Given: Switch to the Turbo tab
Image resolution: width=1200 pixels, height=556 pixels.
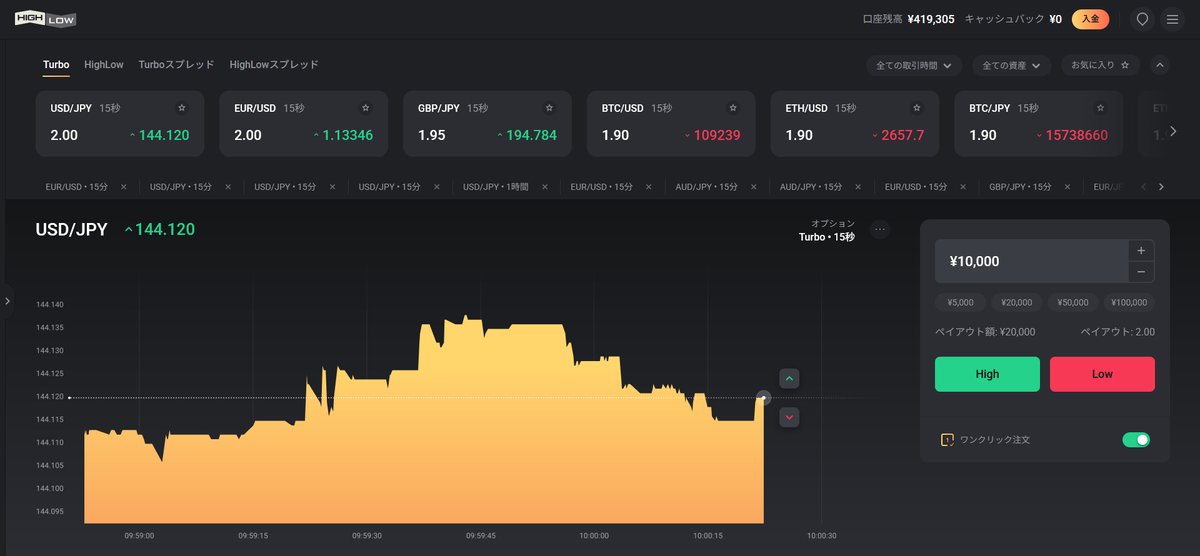Looking at the screenshot, I should [x=56, y=65].
